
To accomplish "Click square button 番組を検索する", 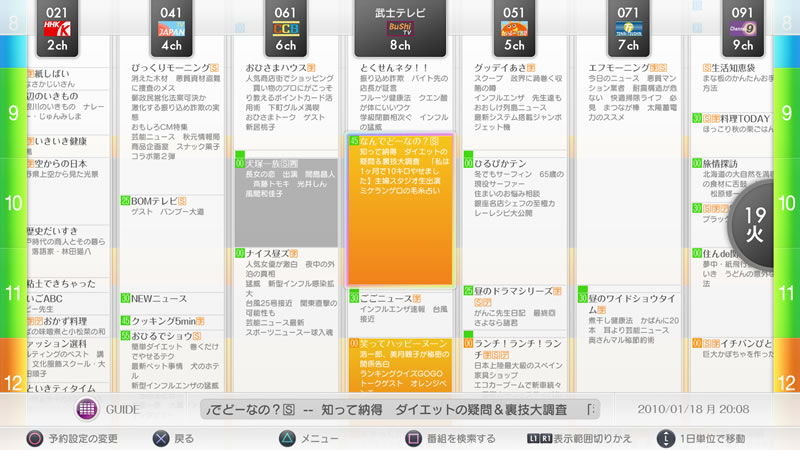I will pyautogui.click(x=414, y=437).
